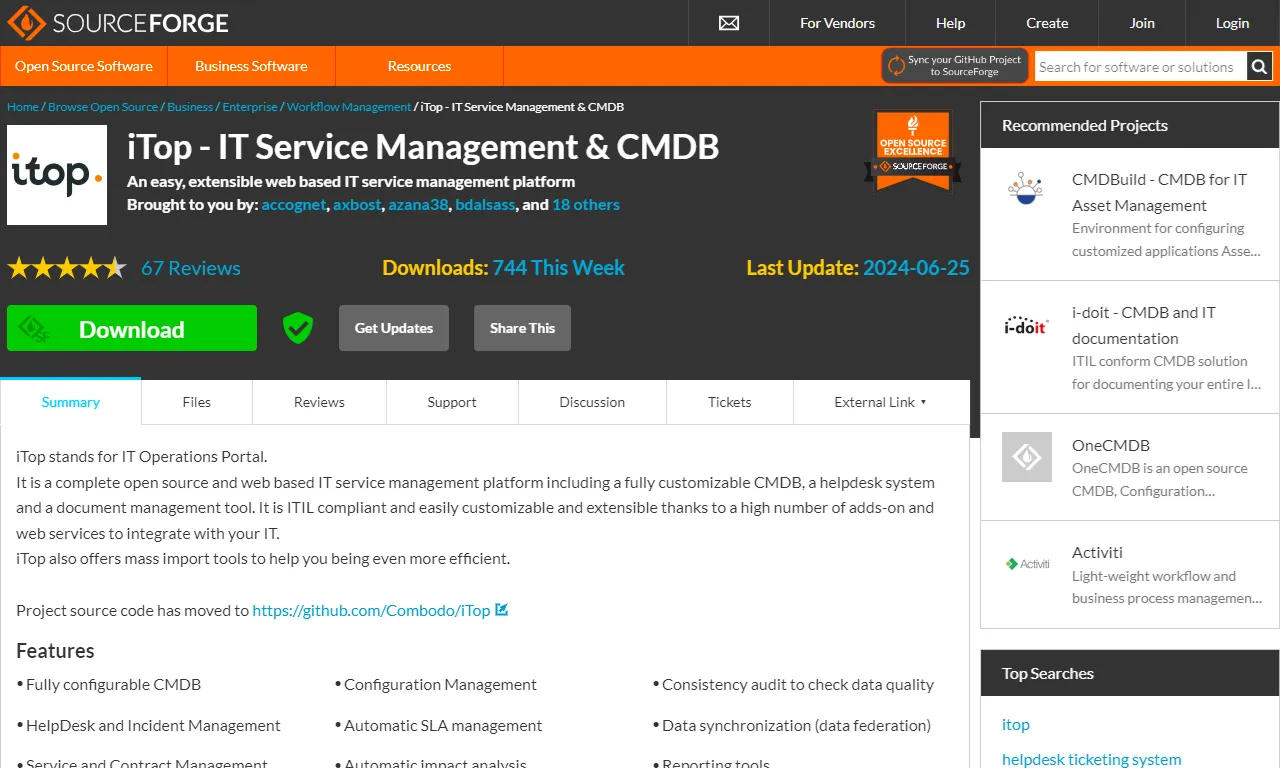Screen dimensions: 1280x768
Task: Expand the External Link dropdown
Action: click(881, 402)
